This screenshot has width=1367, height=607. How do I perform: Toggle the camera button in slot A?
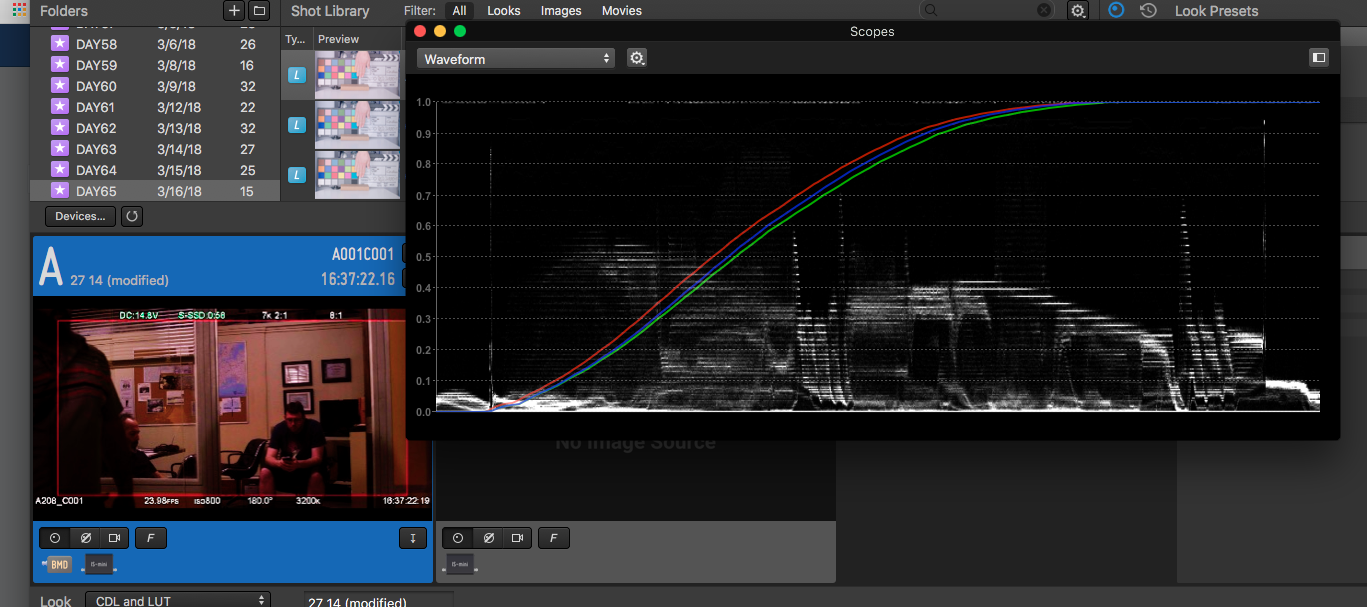coord(114,538)
